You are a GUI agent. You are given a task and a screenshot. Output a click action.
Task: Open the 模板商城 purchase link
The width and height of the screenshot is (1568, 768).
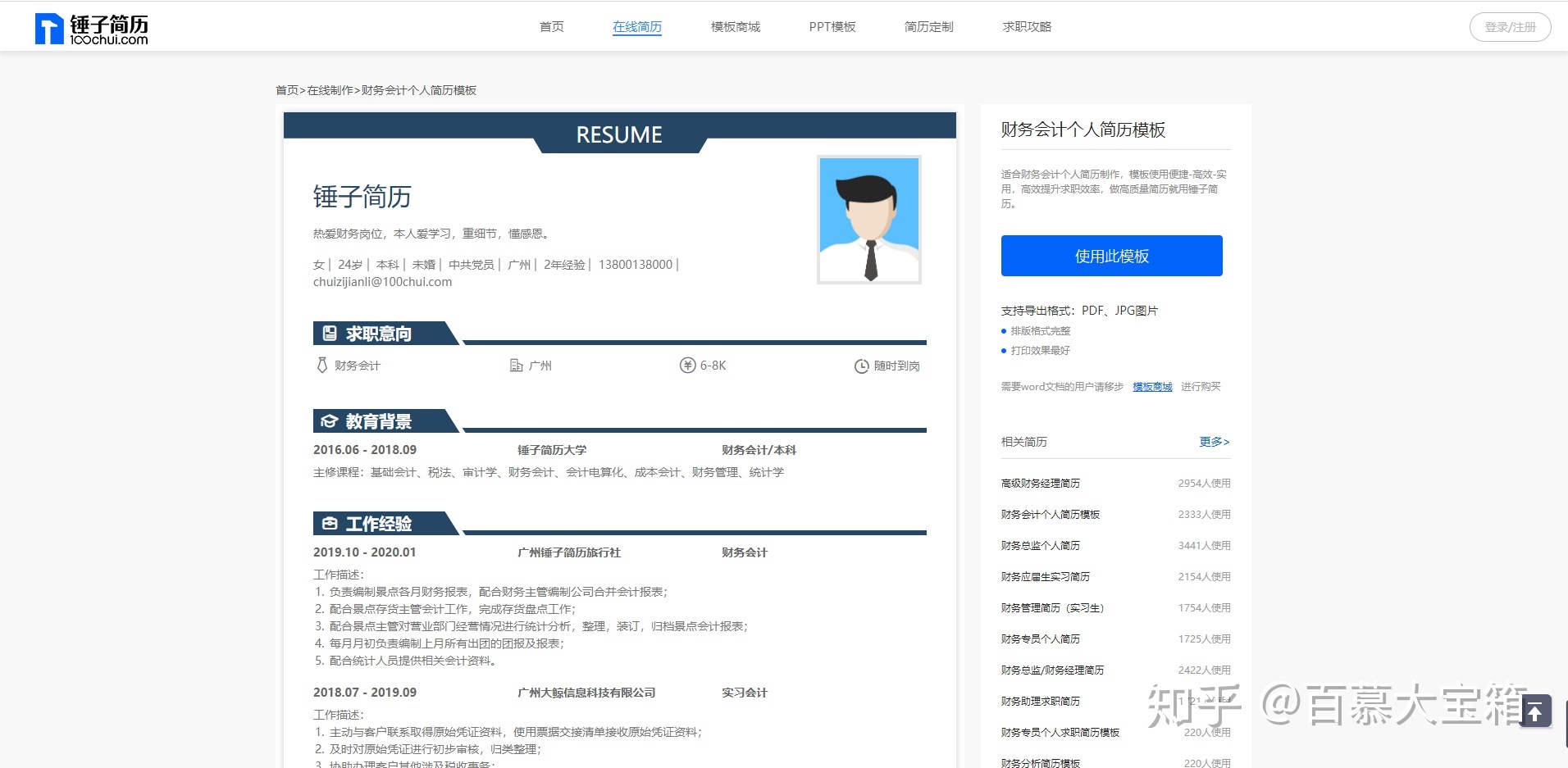point(1151,386)
